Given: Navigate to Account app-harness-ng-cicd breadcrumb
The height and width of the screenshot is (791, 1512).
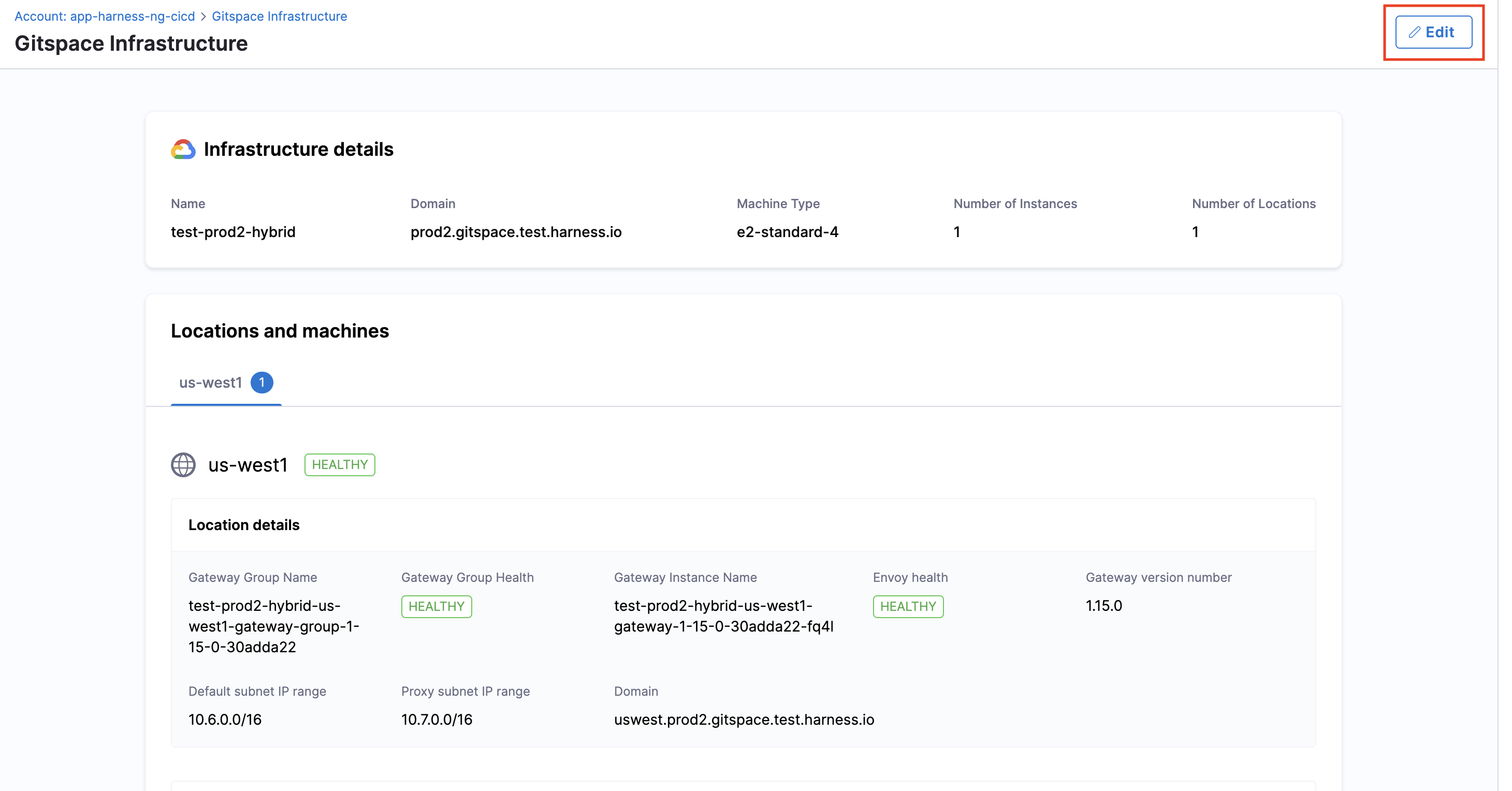Looking at the screenshot, I should point(105,16).
